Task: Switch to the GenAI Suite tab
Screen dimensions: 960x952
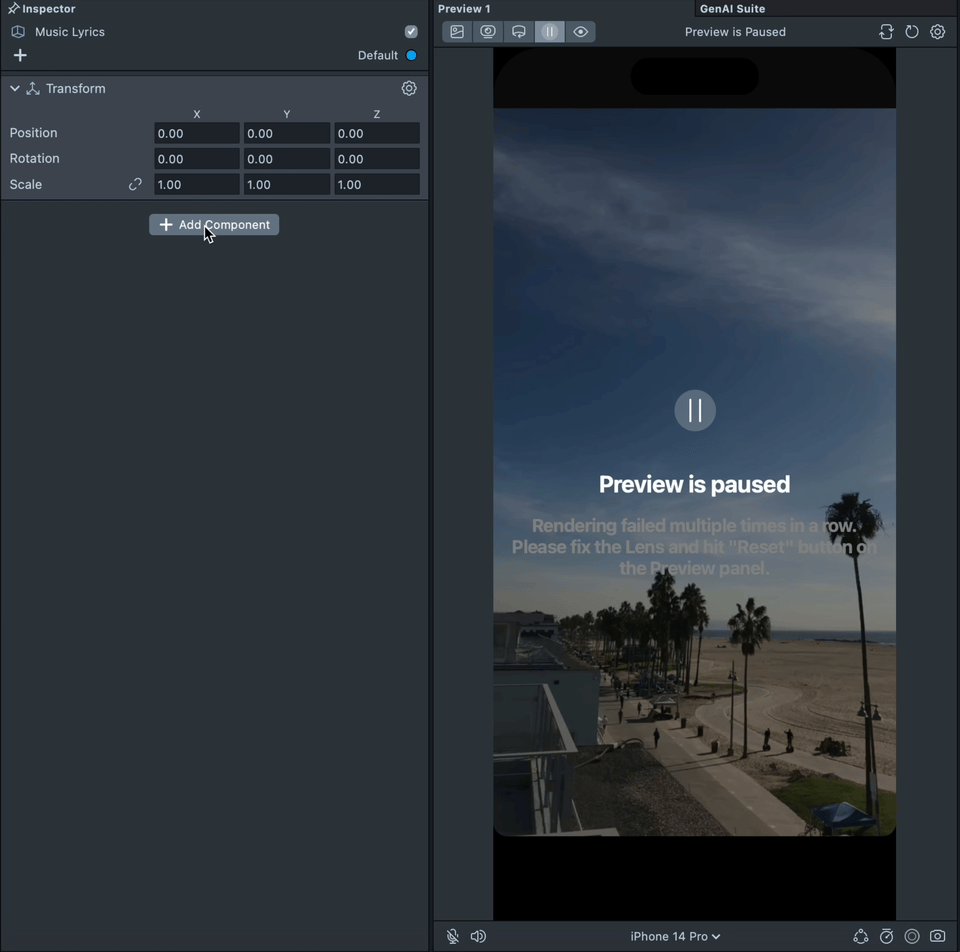Action: [x=732, y=9]
